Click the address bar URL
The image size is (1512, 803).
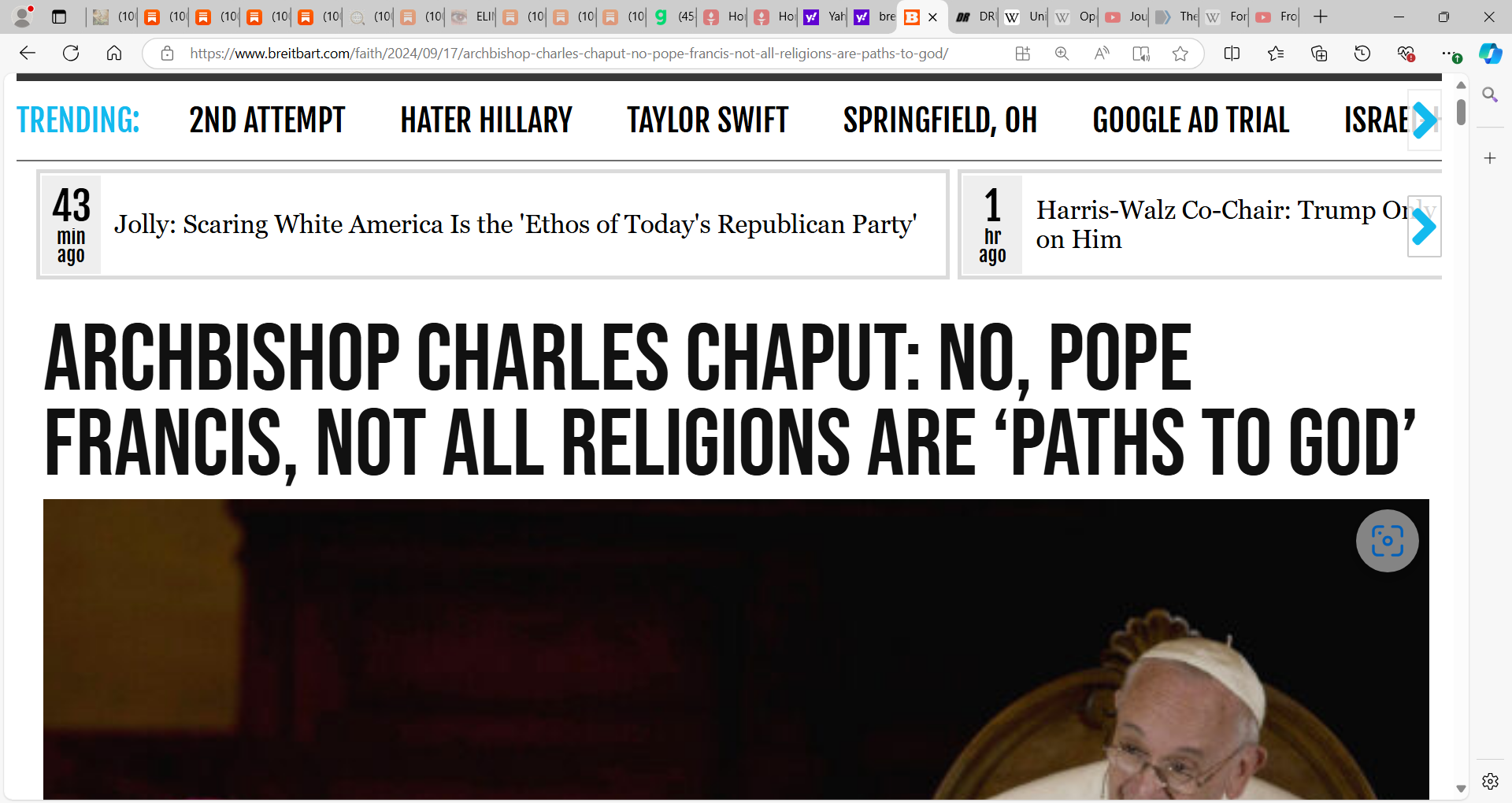(x=569, y=54)
